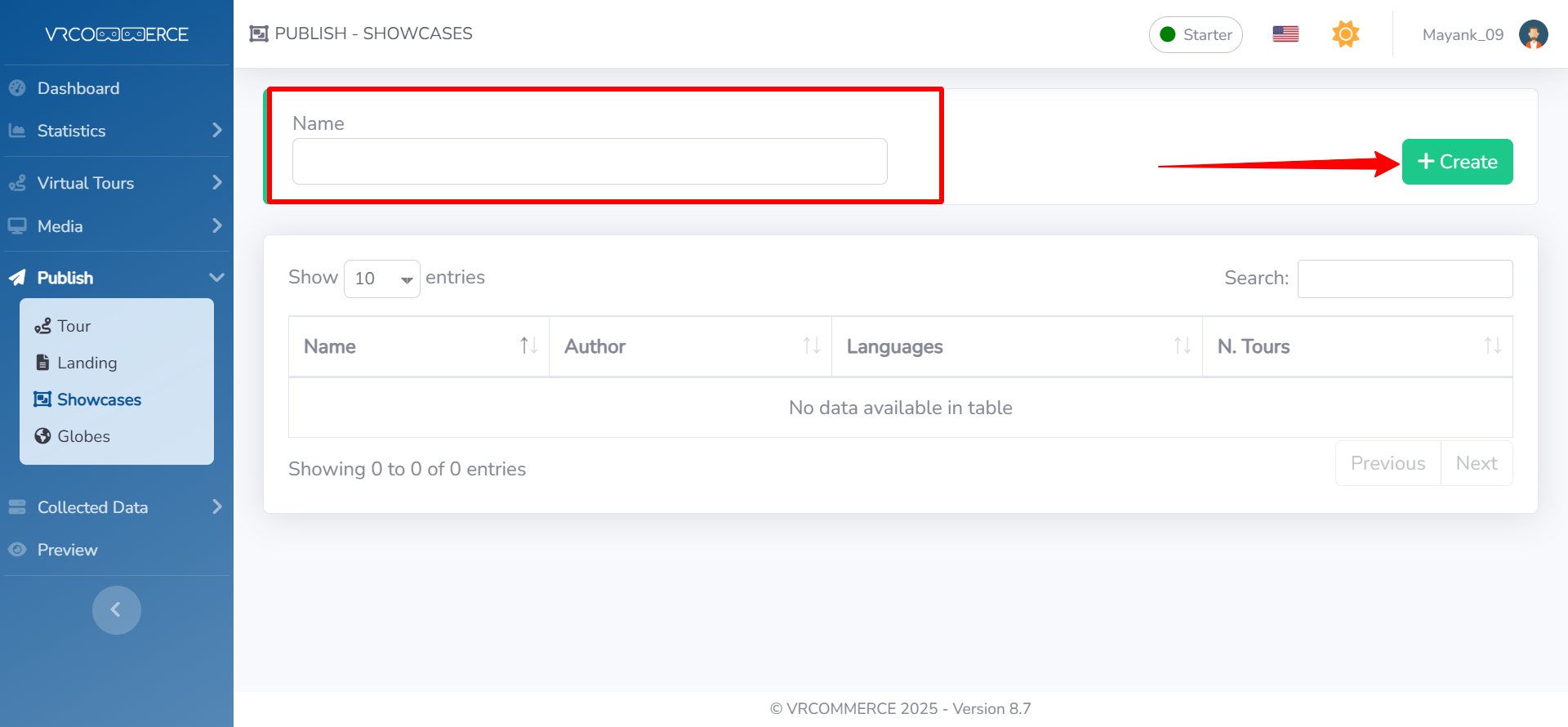Go to Globes under Publish
1568x727 pixels.
(83, 436)
